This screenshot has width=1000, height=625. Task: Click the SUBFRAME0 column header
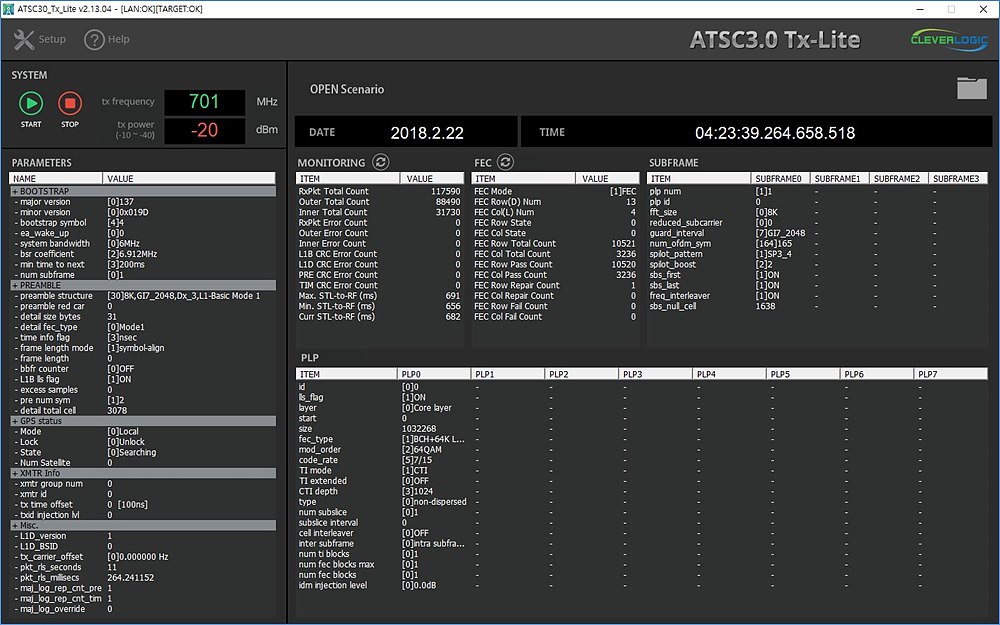coord(780,179)
